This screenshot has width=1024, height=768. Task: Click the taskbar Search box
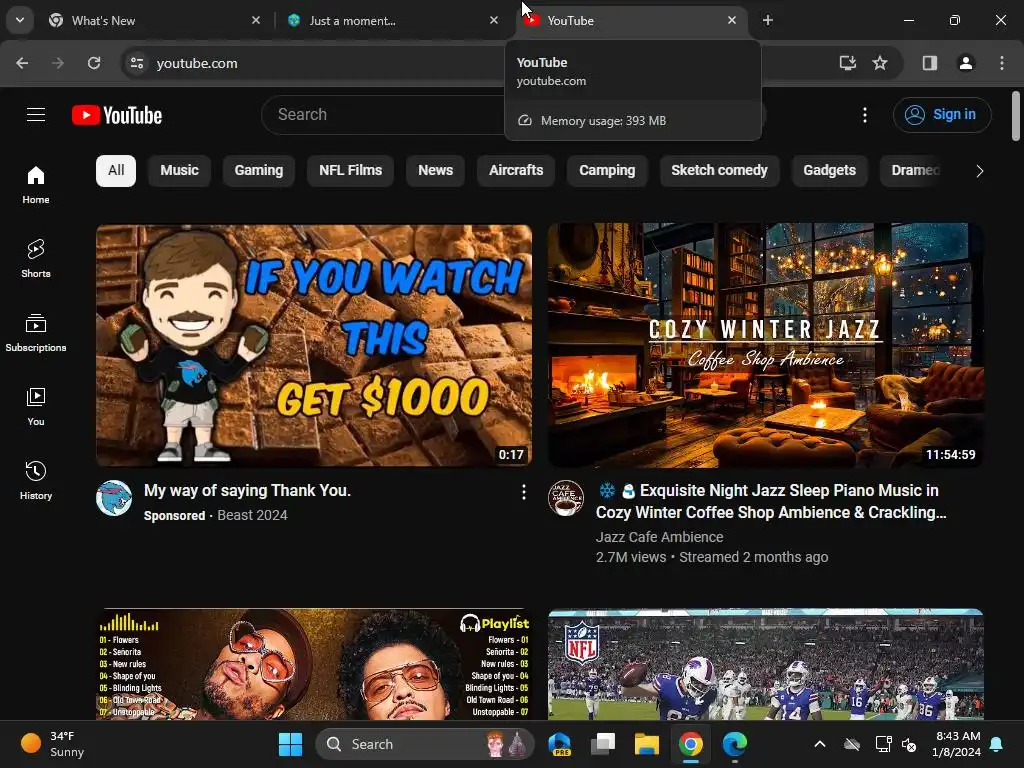point(425,744)
